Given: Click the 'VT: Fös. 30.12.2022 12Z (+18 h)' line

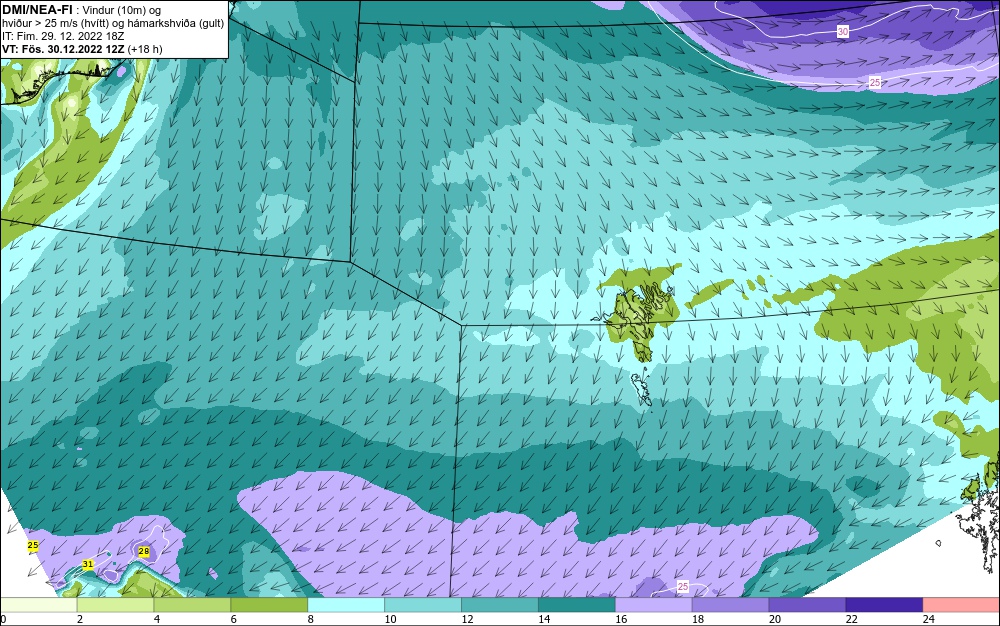Looking at the screenshot, I should pyautogui.click(x=82, y=49).
